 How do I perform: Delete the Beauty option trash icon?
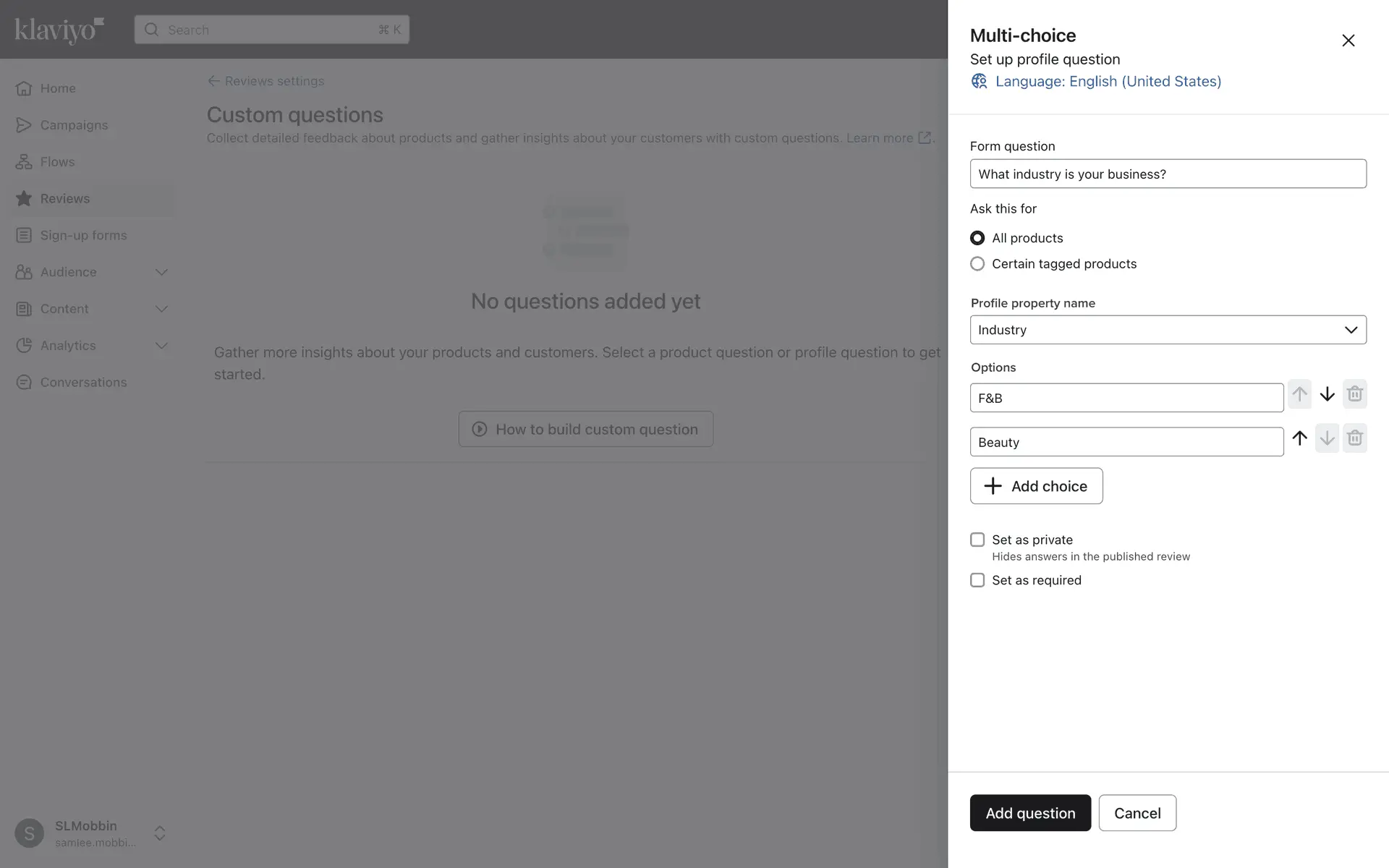tap(1354, 438)
